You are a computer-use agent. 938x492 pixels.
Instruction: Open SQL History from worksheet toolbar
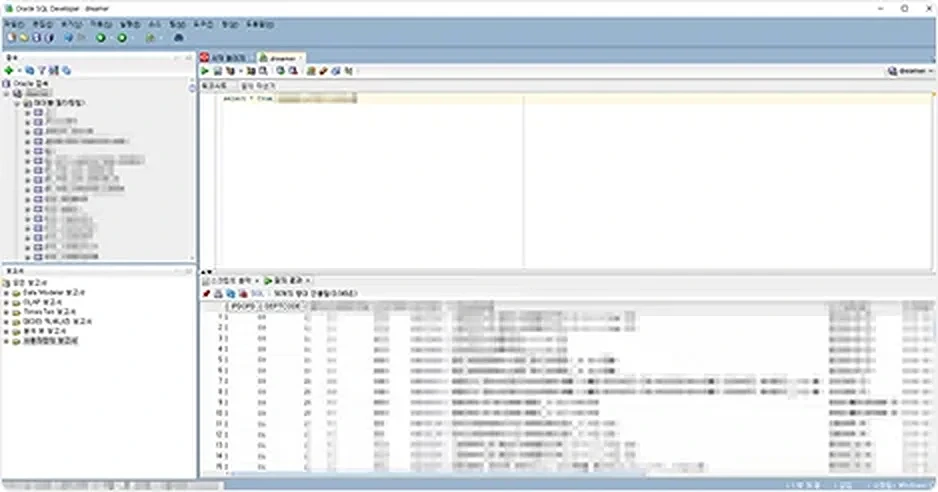tap(336, 71)
